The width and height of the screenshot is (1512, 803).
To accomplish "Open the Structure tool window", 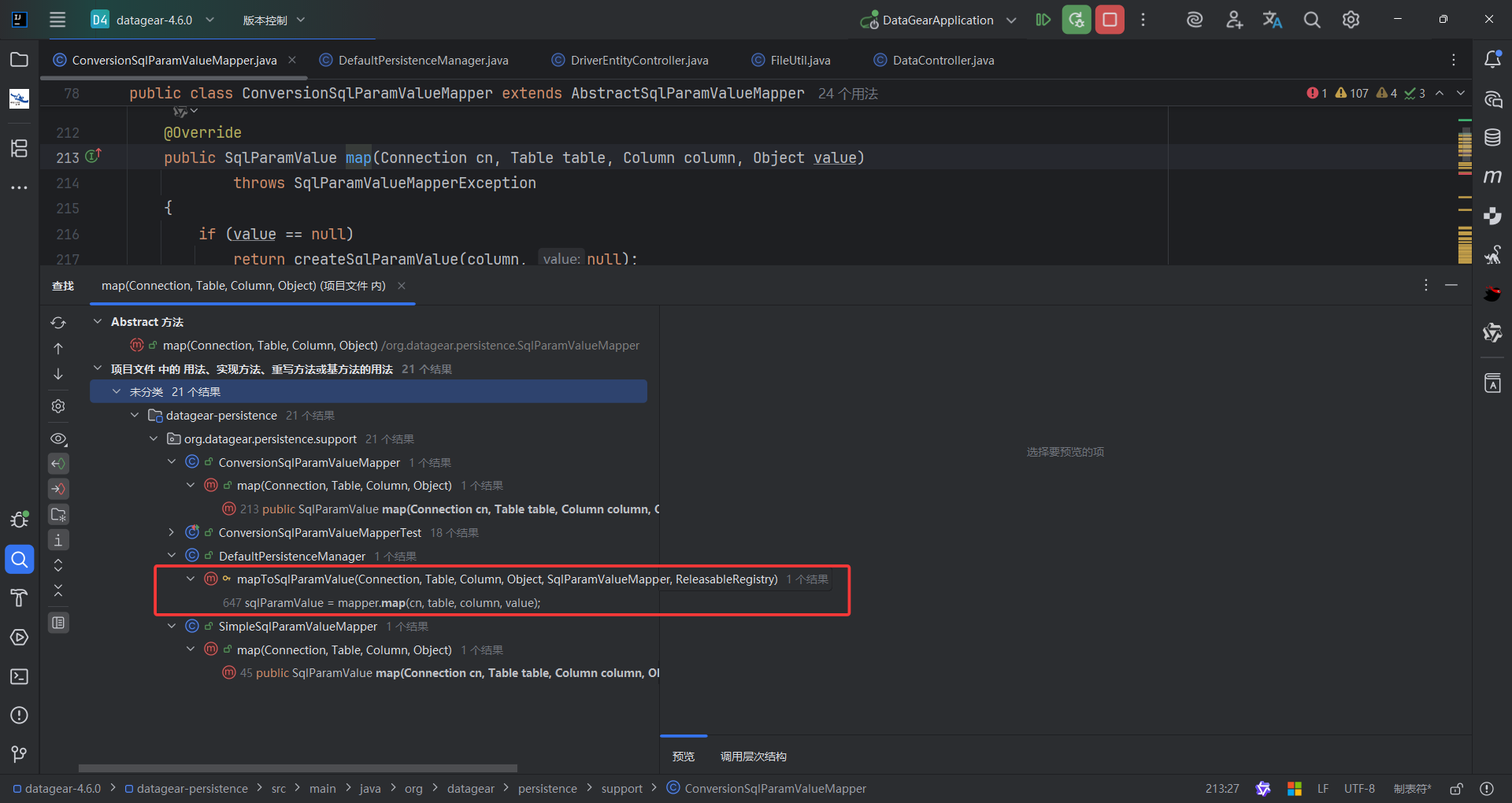I will (x=19, y=148).
